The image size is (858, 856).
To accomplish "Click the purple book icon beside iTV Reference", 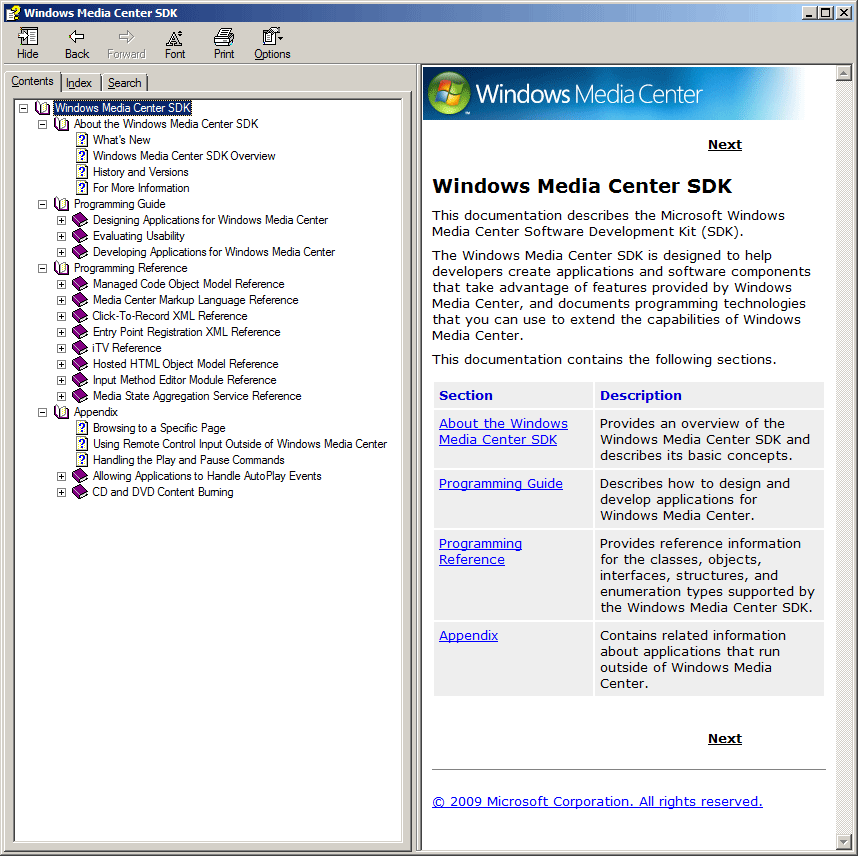I will tap(80, 348).
